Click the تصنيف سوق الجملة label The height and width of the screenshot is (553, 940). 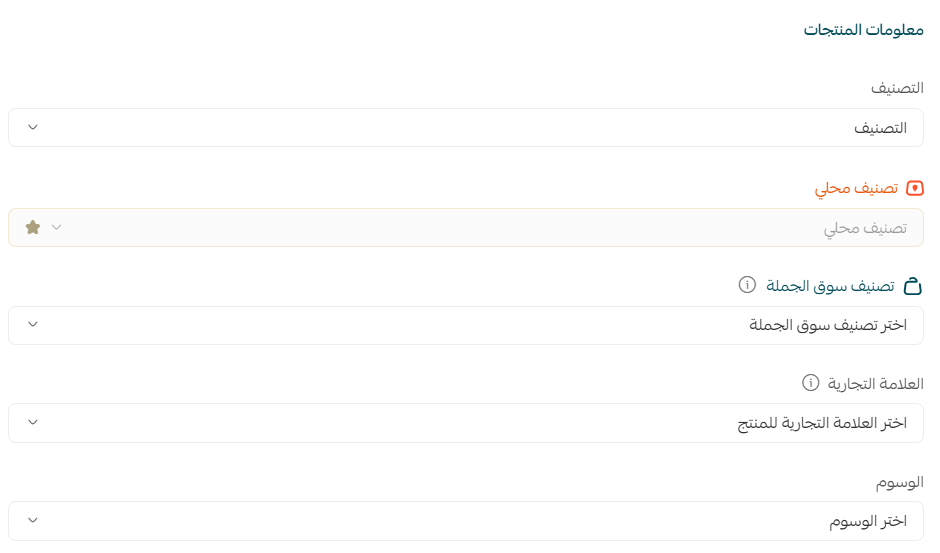pyautogui.click(x=830, y=286)
